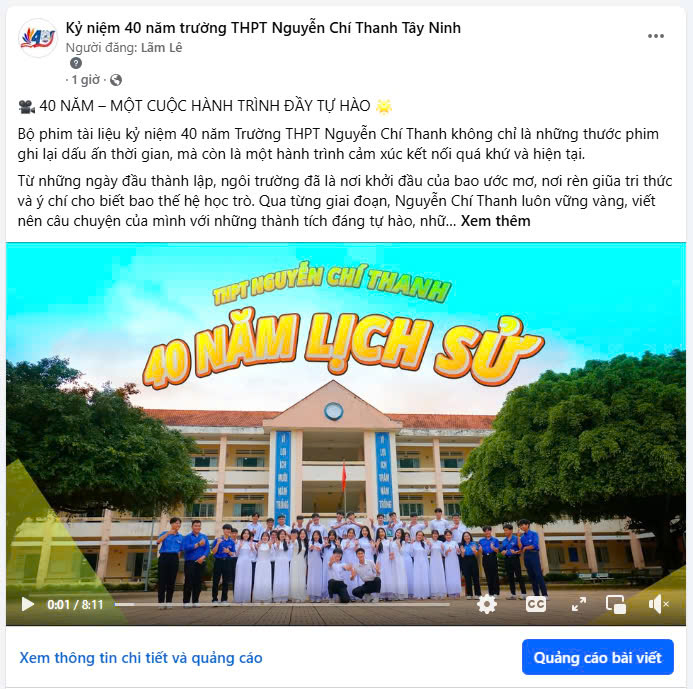This screenshot has height=689, width=693.
Task: Play the video
Action: 27,604
